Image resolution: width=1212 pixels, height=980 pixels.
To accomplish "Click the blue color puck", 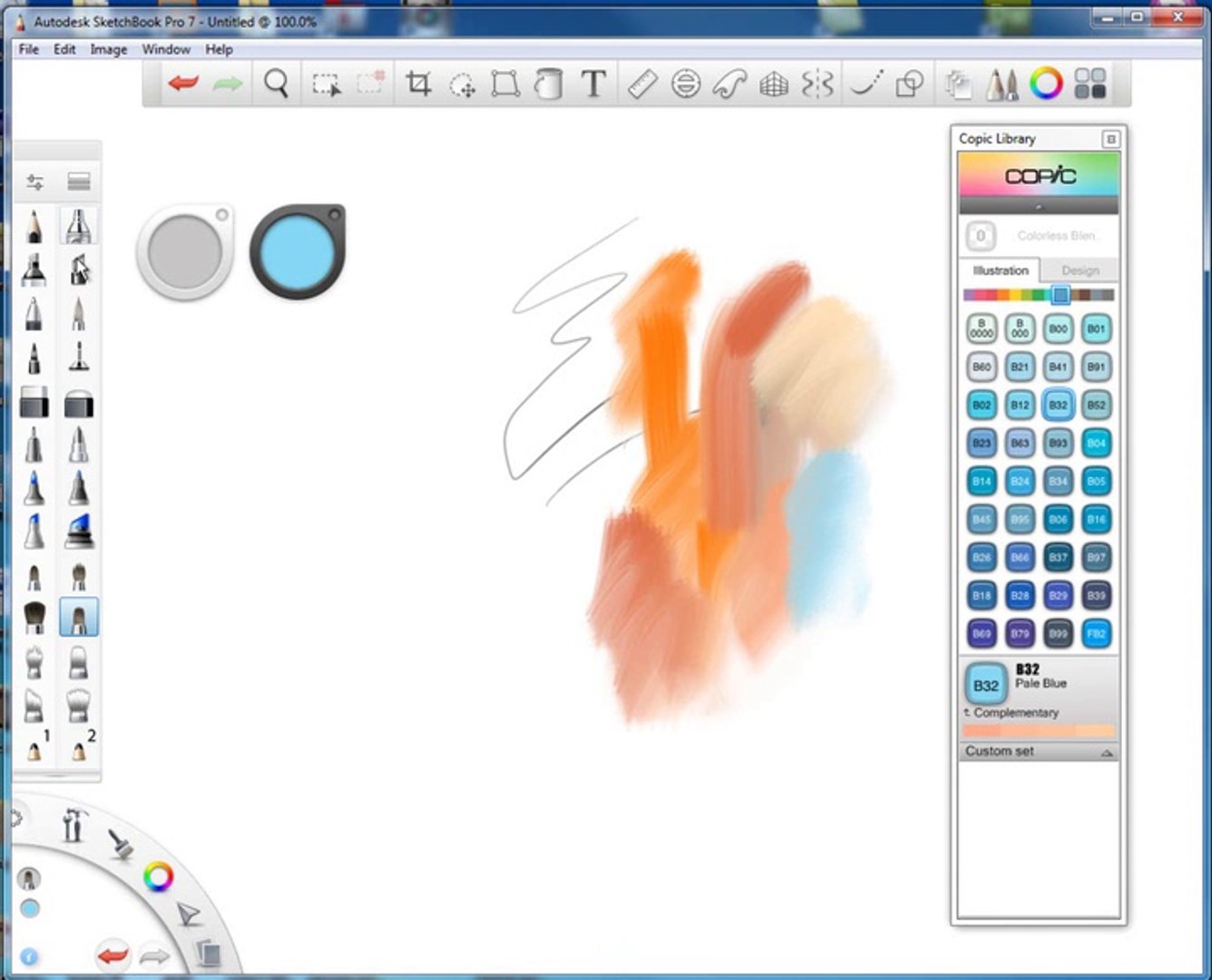I will pyautogui.click(x=298, y=251).
